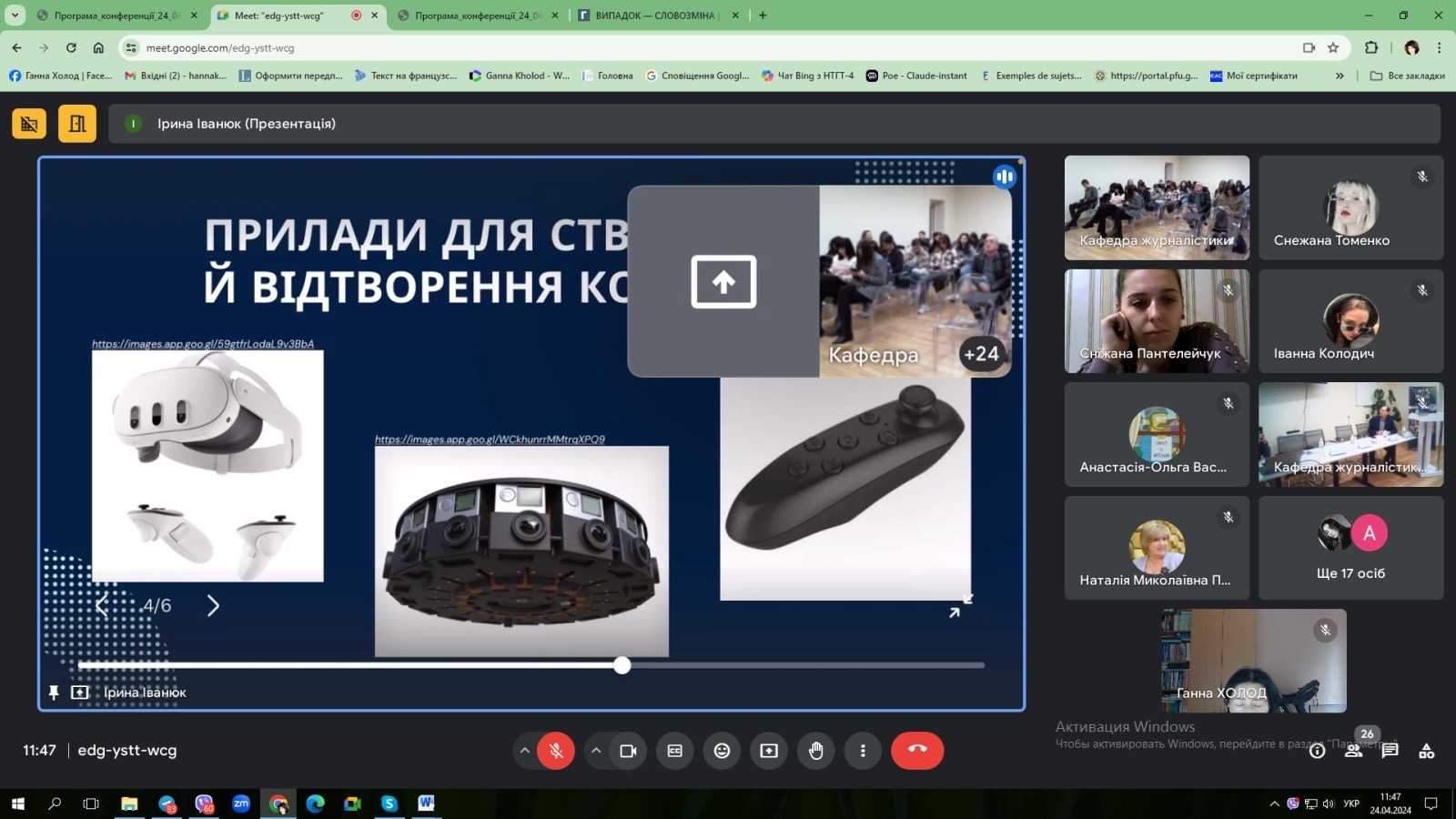Click the raise hand icon
The image size is (1456, 819).
(815, 751)
